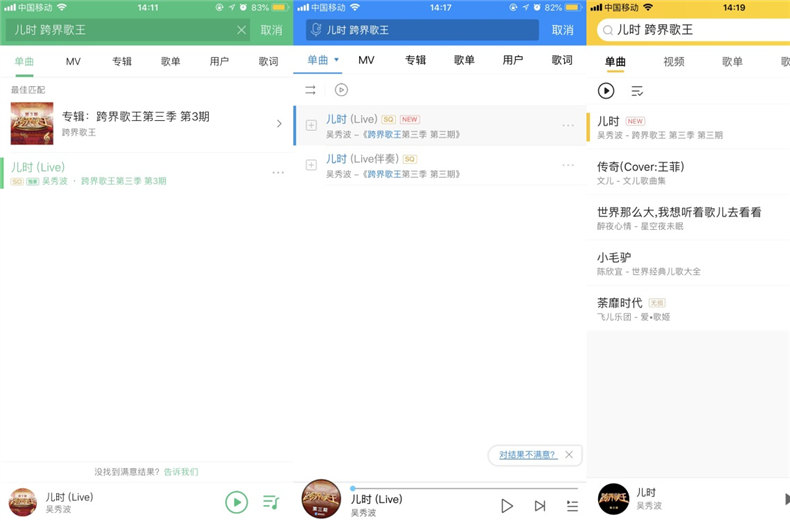This screenshot has width=790, height=521.
Task: Tap the microphone icon in the blue search bar
Action: click(316, 30)
